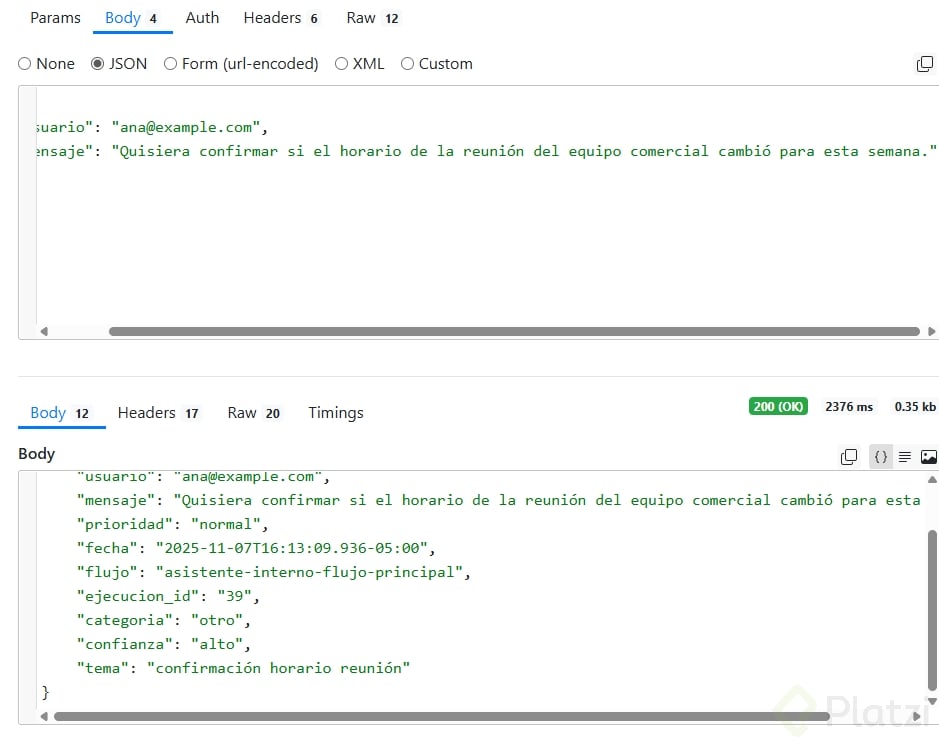Click the request editor horizontal scrollbar

pos(514,331)
